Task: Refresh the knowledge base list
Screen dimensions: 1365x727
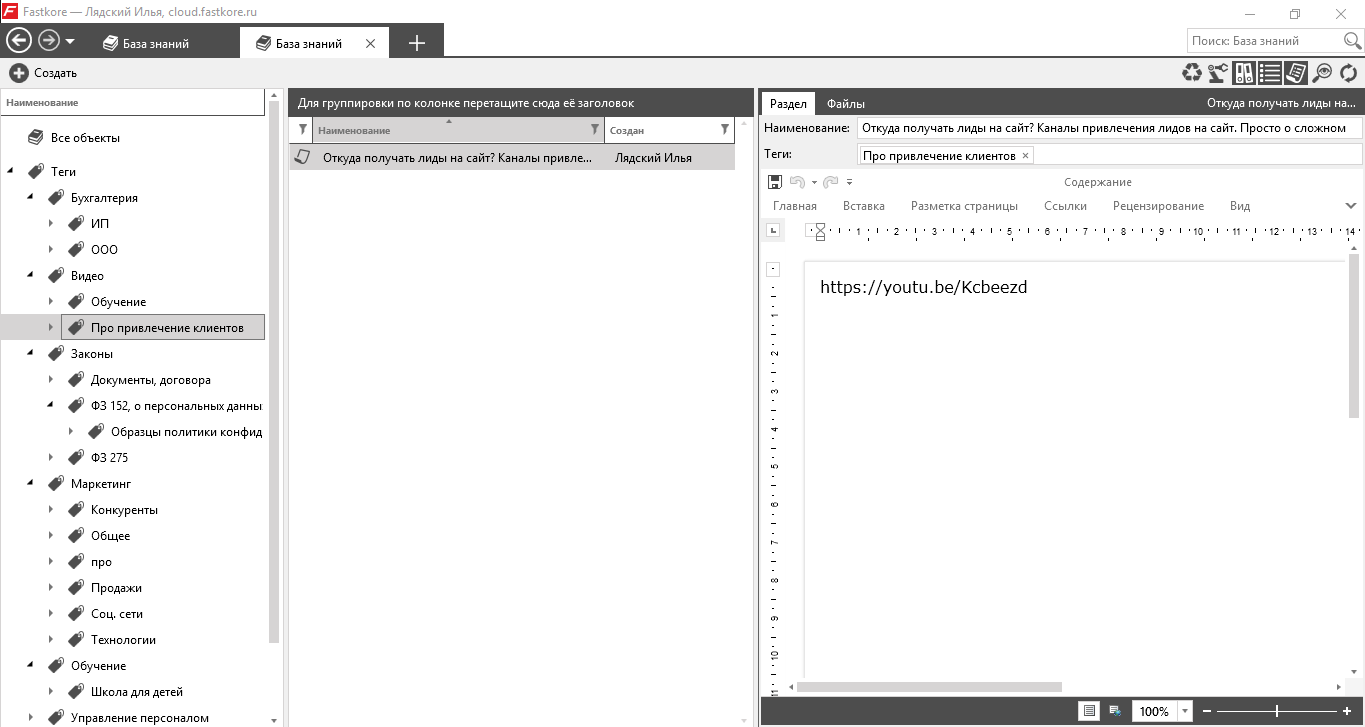Action: point(1349,72)
